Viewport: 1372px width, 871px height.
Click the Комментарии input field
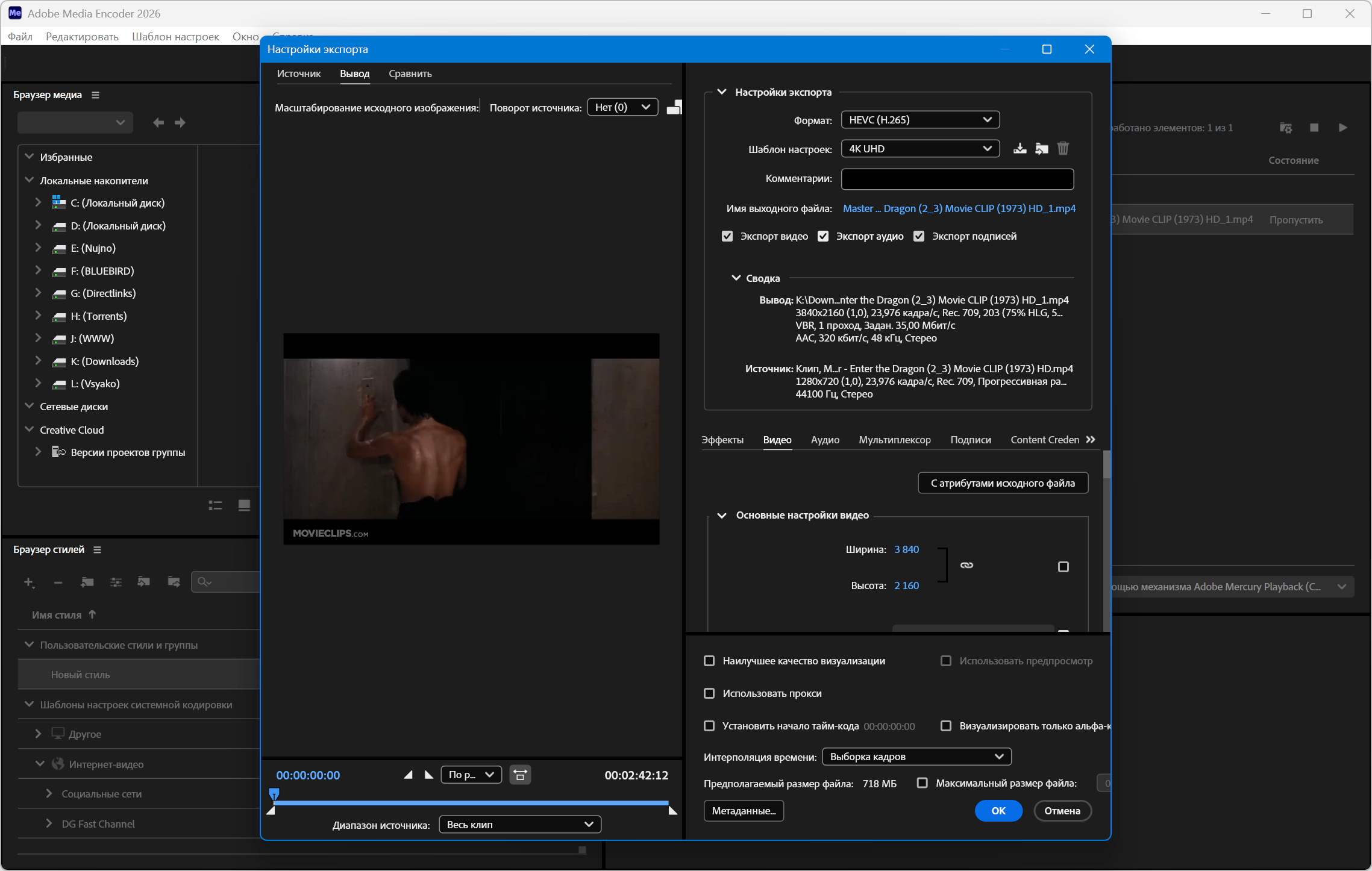[957, 179]
